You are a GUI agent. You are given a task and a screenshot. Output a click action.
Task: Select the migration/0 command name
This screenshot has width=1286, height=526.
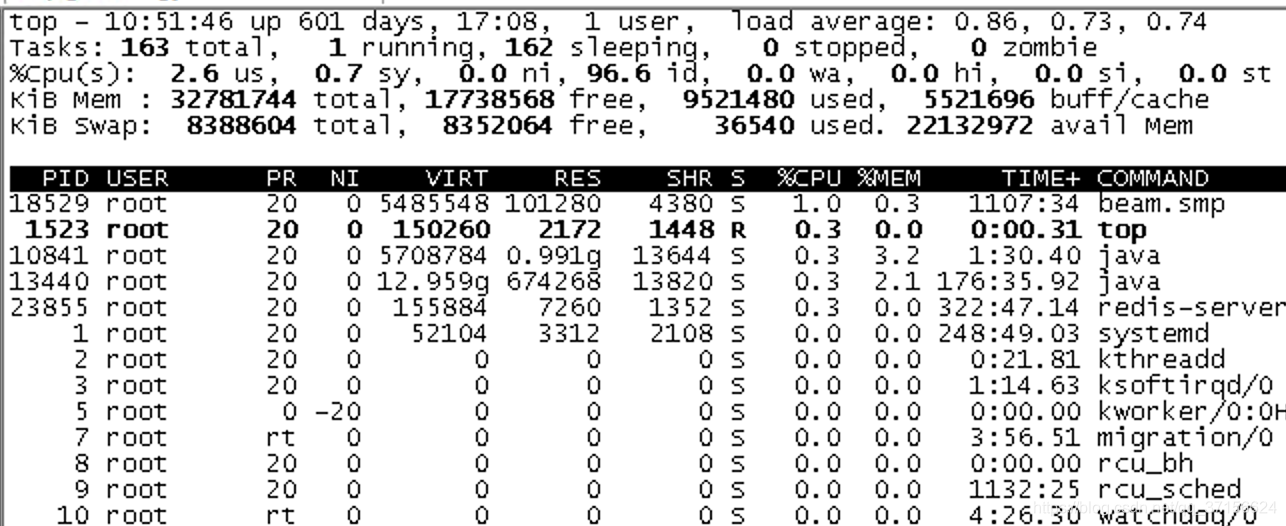point(1184,436)
